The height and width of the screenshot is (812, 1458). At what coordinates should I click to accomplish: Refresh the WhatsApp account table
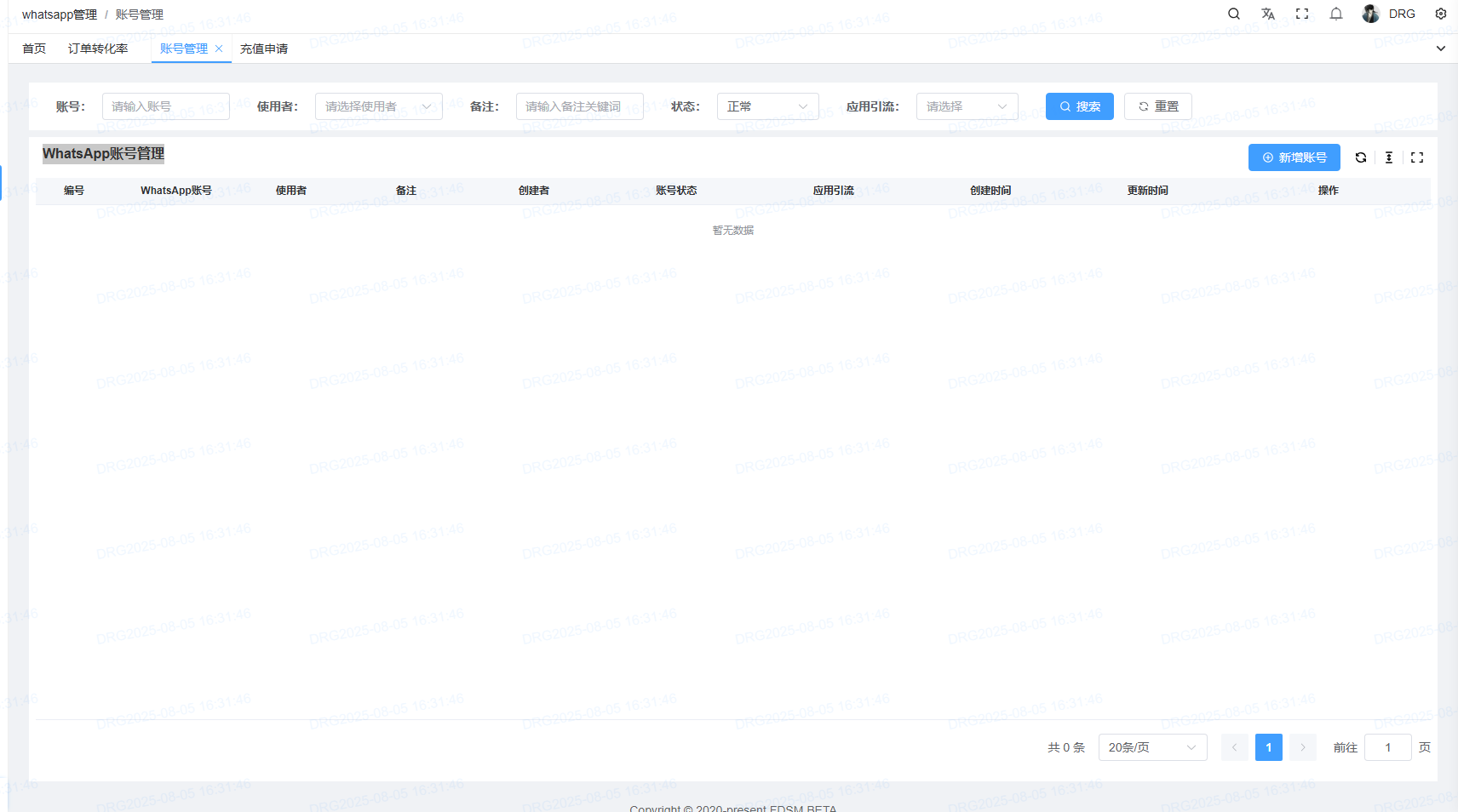[1361, 157]
